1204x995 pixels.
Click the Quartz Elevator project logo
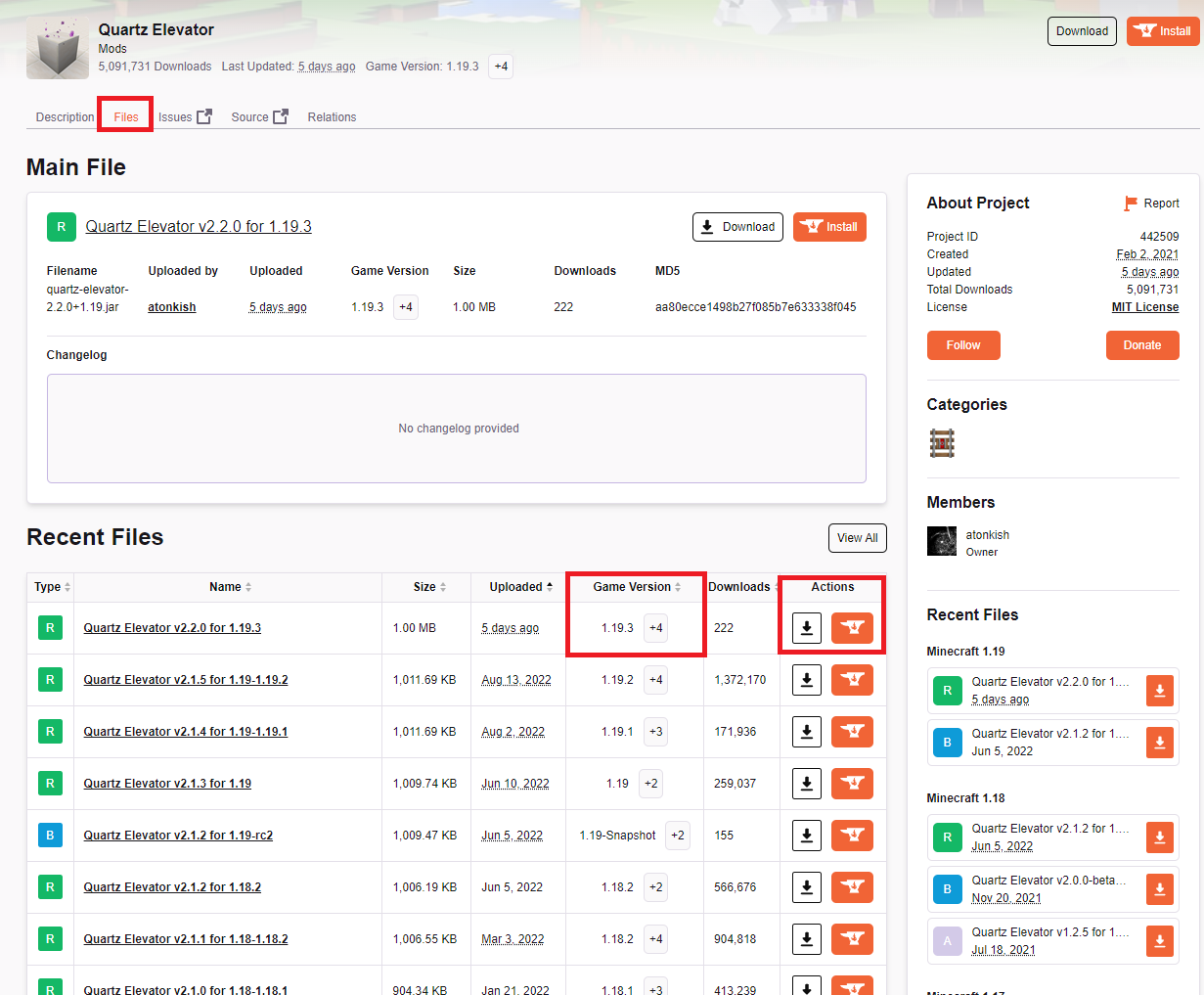pos(58,48)
